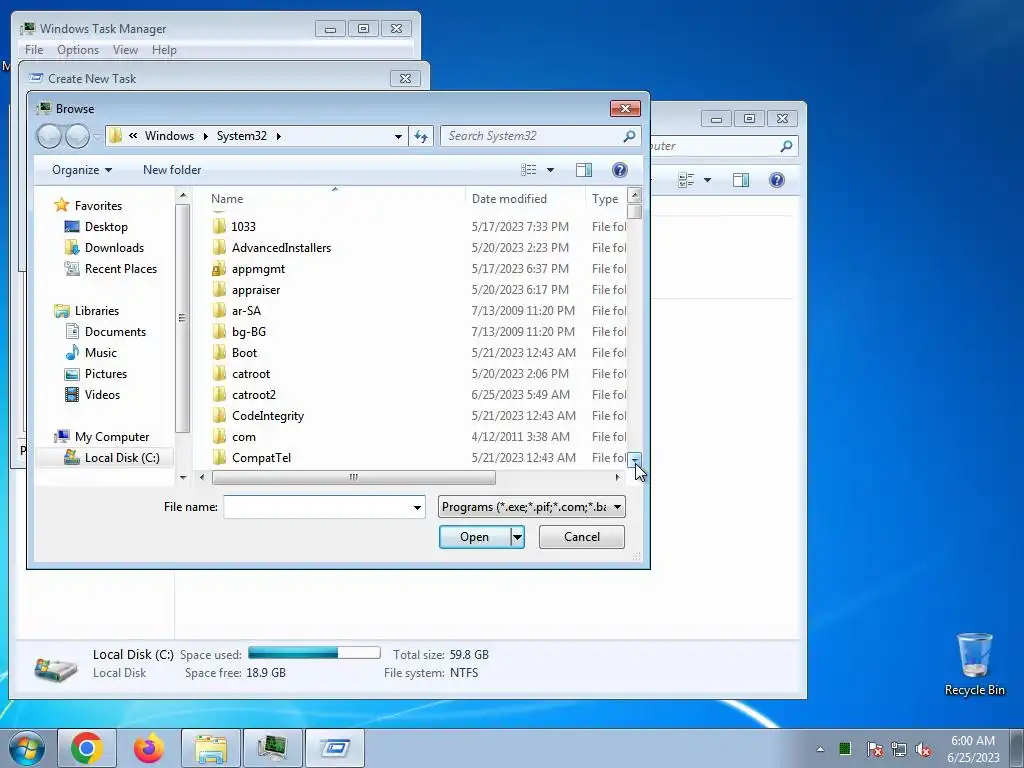1024x768 pixels.
Task: Open Downloads in Favorites
Action: click(x=114, y=248)
